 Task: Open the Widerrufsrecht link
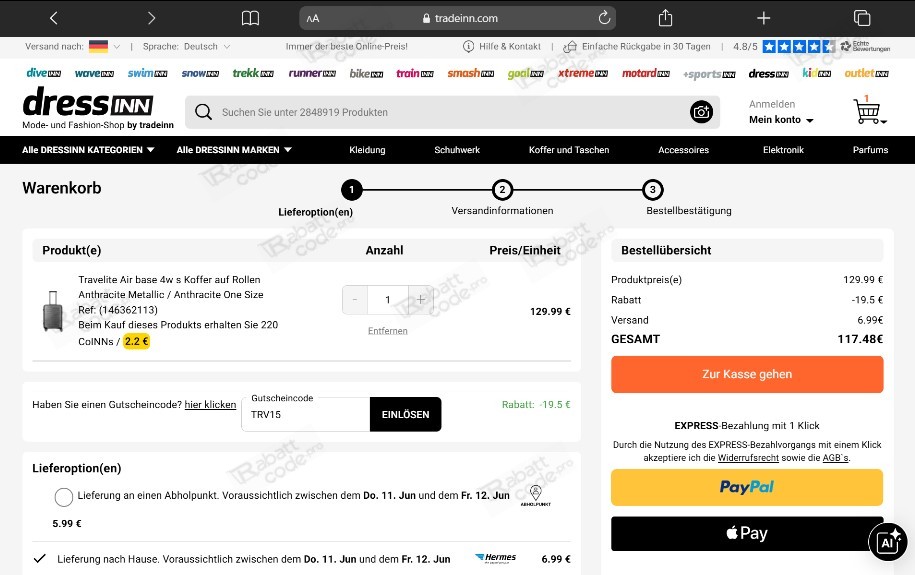pos(748,458)
